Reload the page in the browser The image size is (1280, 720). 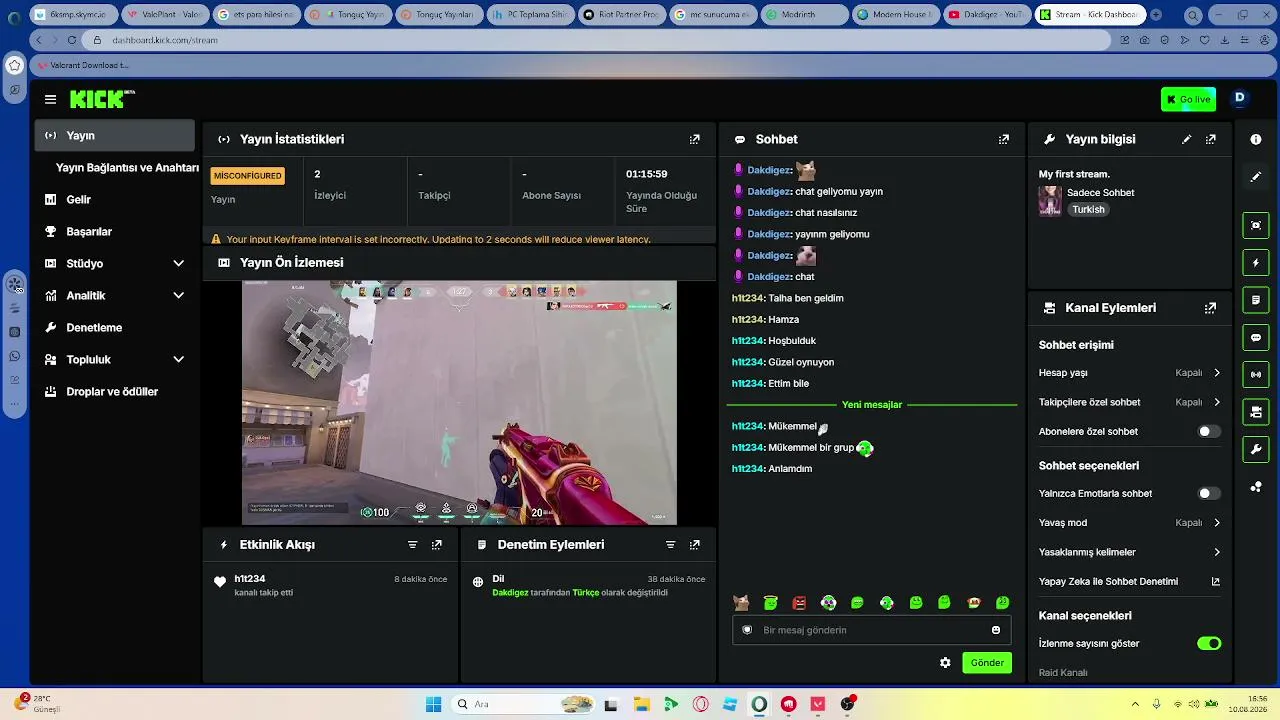(x=72, y=40)
